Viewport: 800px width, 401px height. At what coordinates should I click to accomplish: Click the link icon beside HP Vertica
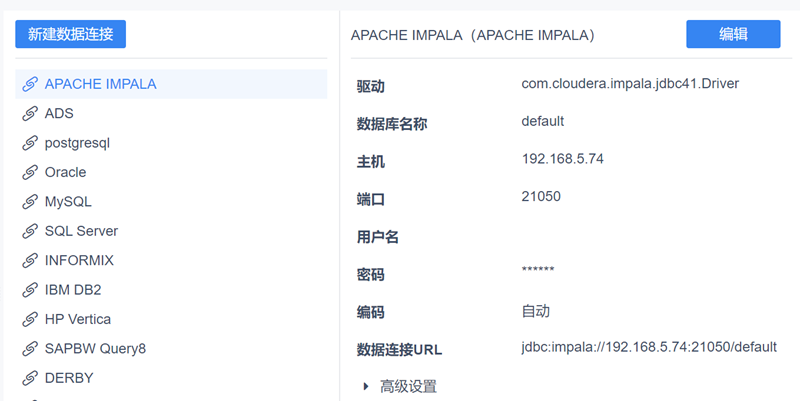point(30,320)
